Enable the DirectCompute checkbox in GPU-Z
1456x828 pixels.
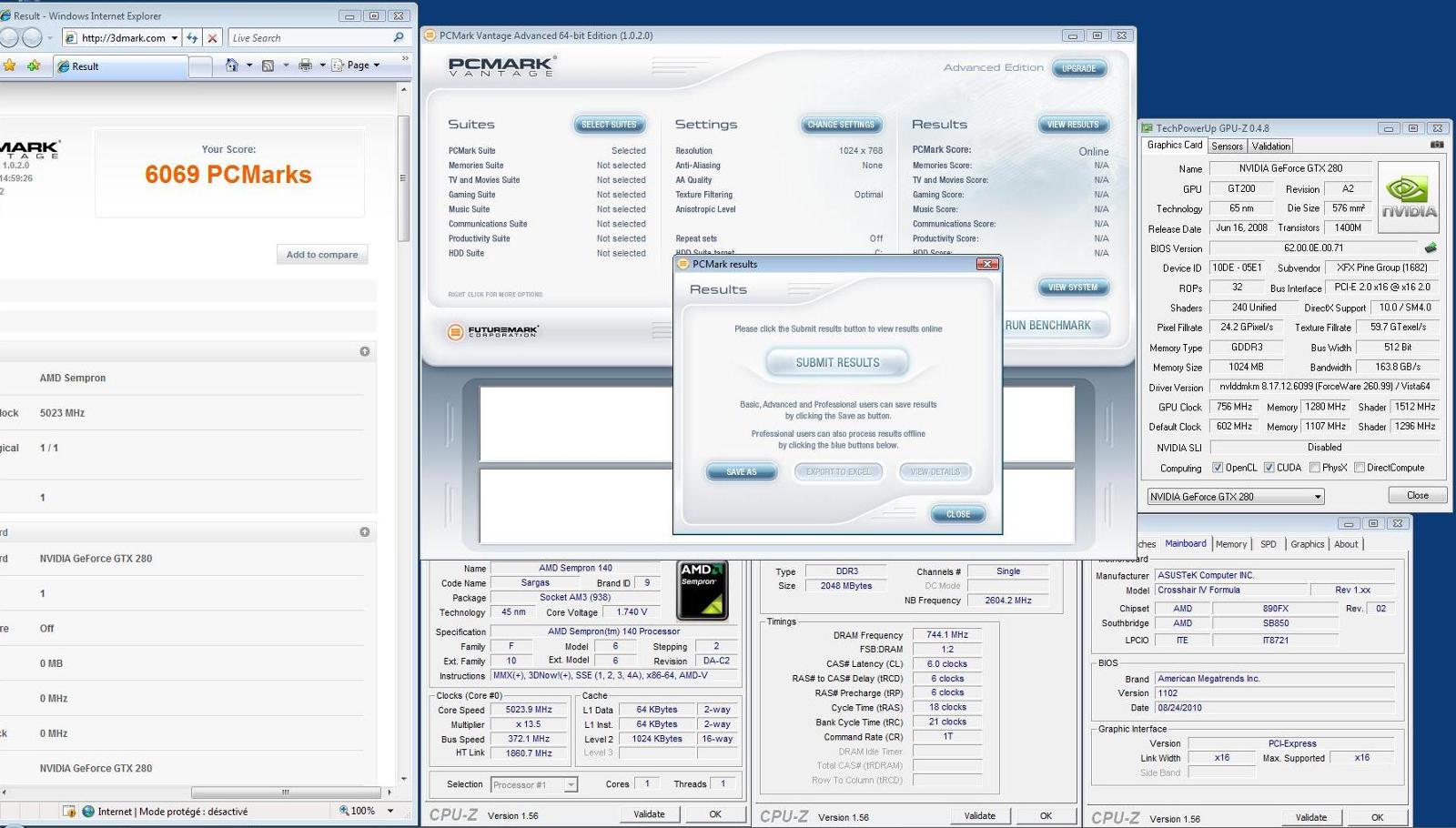pyautogui.click(x=1359, y=468)
